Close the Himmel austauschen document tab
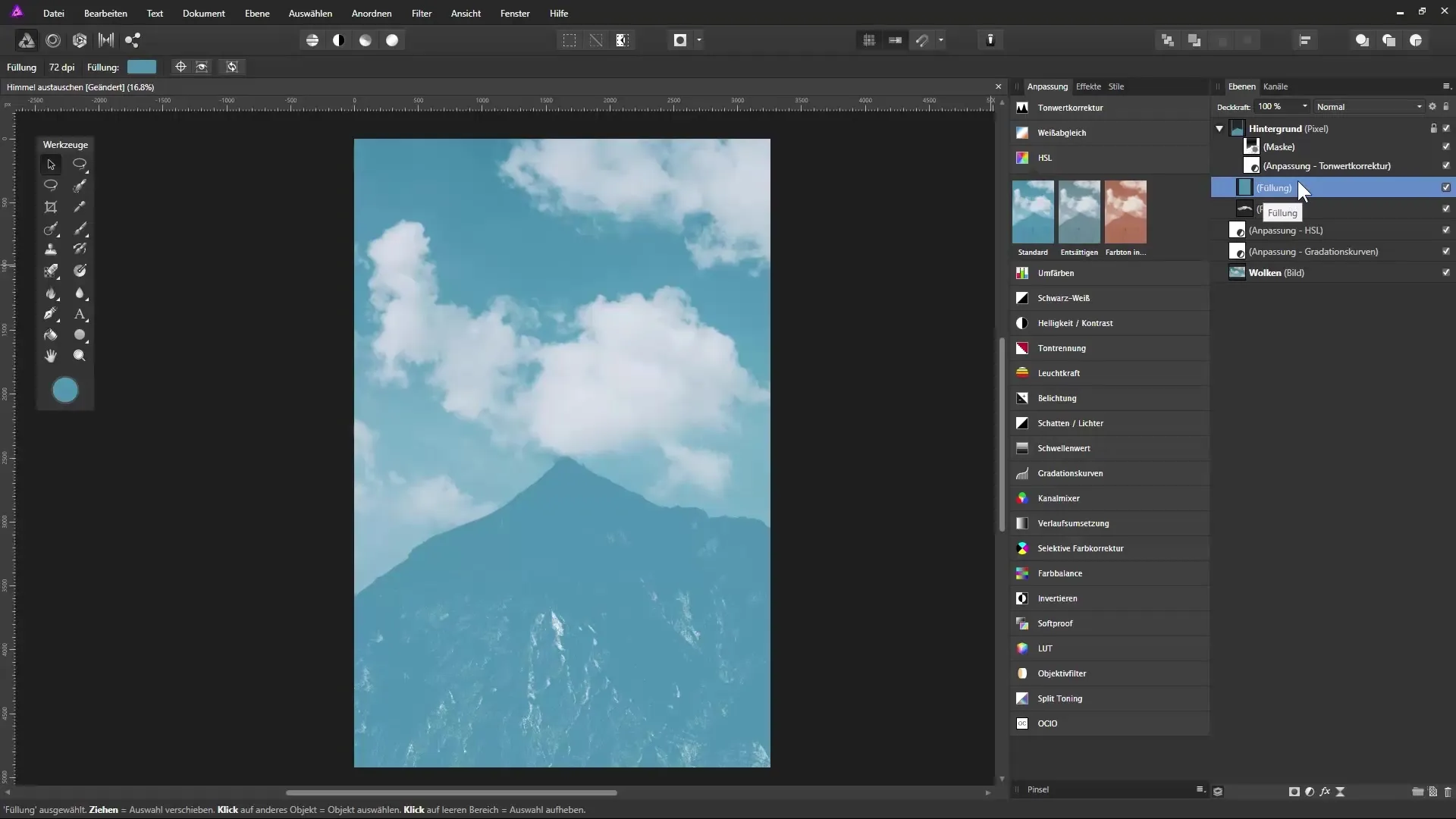1456x819 pixels. pyautogui.click(x=999, y=87)
